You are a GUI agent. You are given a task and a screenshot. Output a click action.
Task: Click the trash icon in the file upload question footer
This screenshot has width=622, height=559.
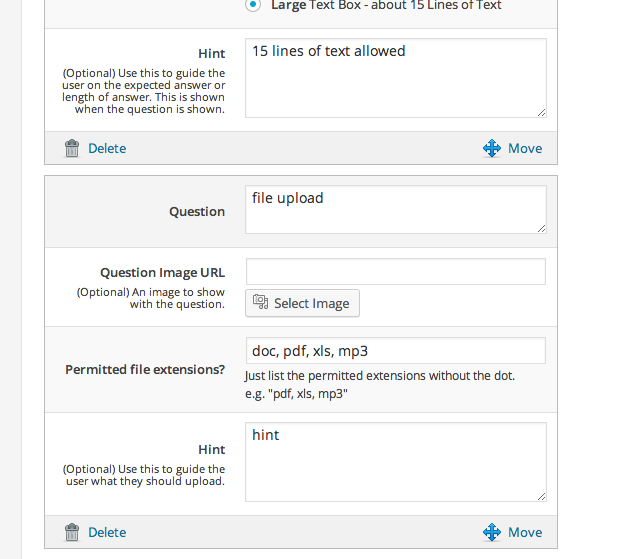(72, 532)
